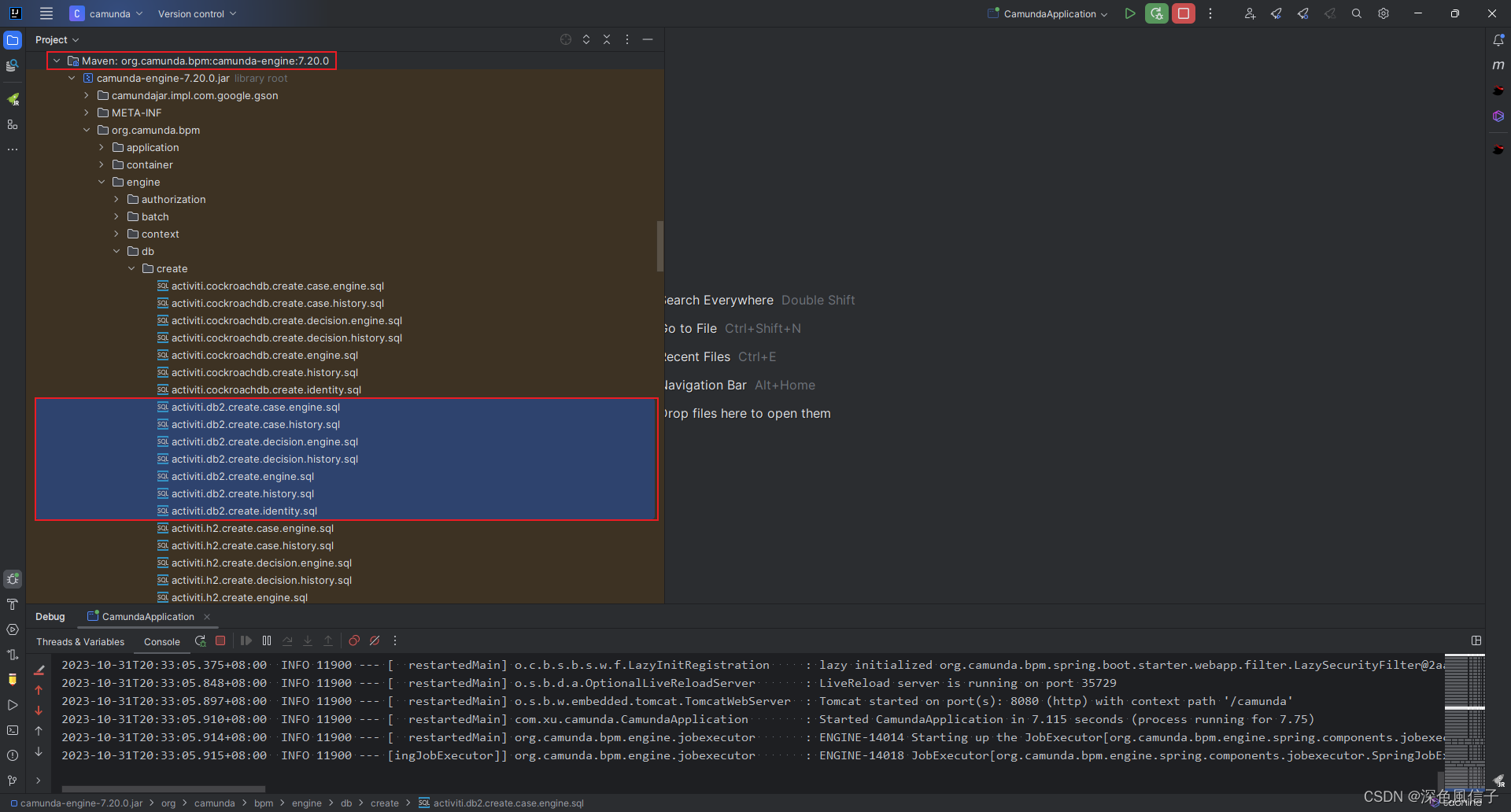Click bpm in the breadcrumb bar

point(264,803)
